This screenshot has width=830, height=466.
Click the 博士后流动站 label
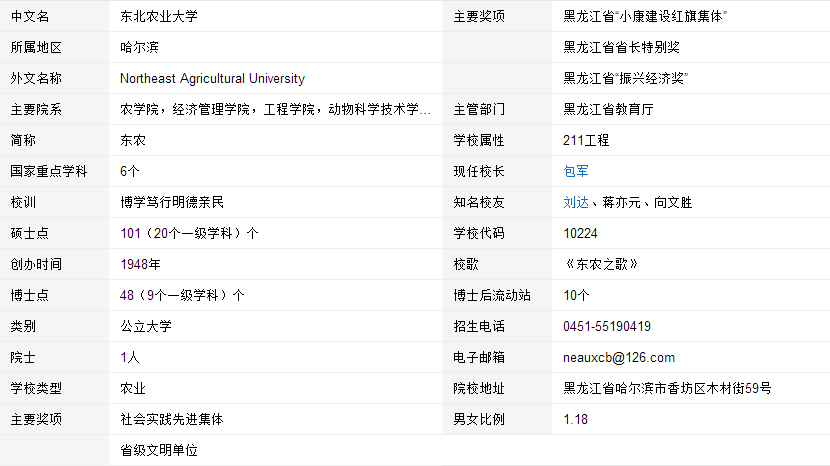click(x=492, y=295)
